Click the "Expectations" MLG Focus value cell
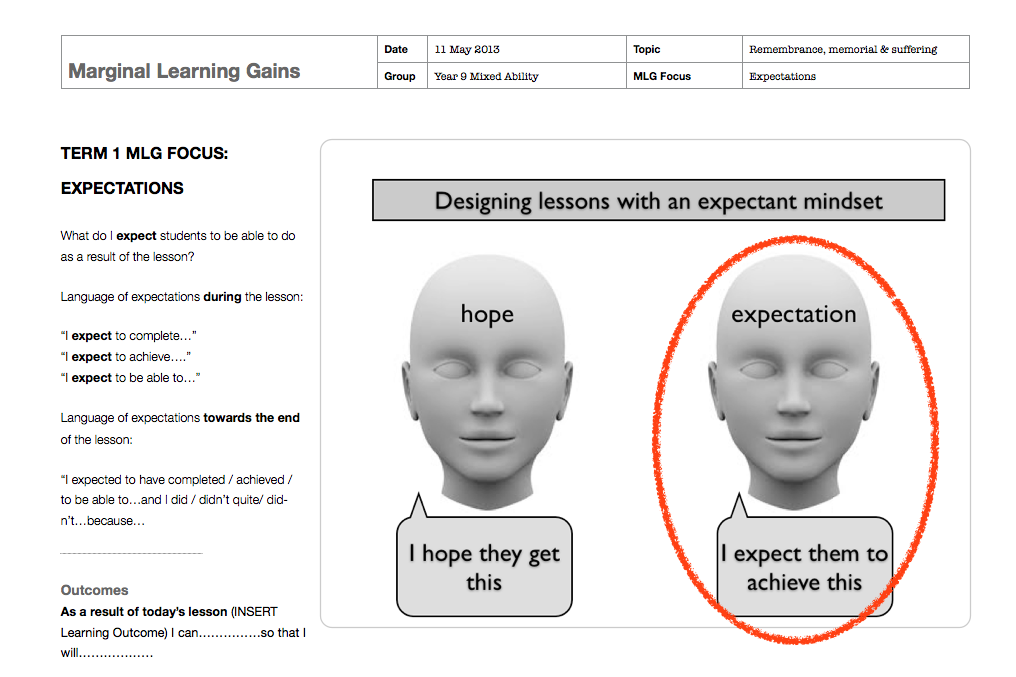The height and width of the screenshot is (677, 1016). [x=782, y=76]
